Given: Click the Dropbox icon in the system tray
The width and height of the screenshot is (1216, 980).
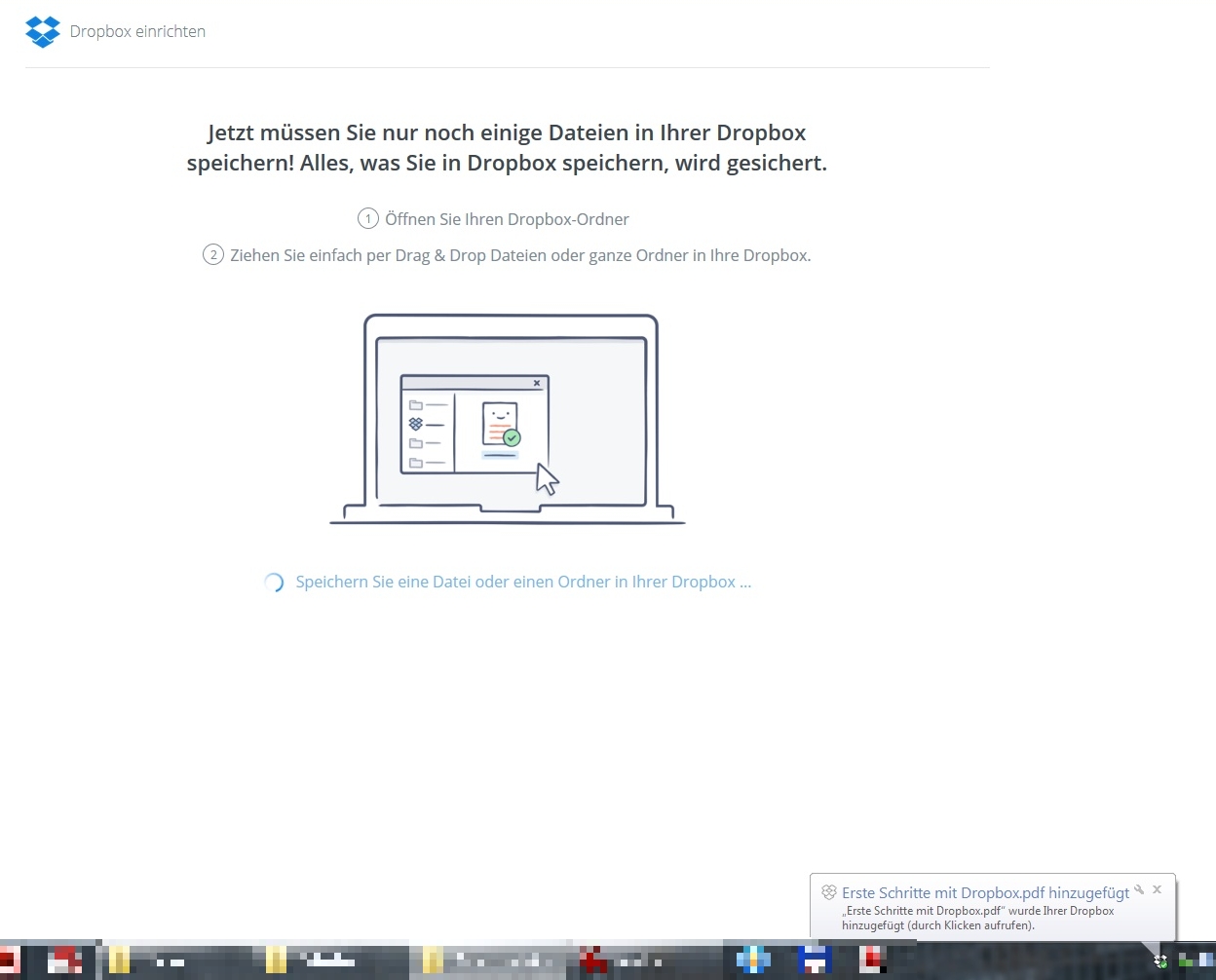Looking at the screenshot, I should coord(1160,961).
